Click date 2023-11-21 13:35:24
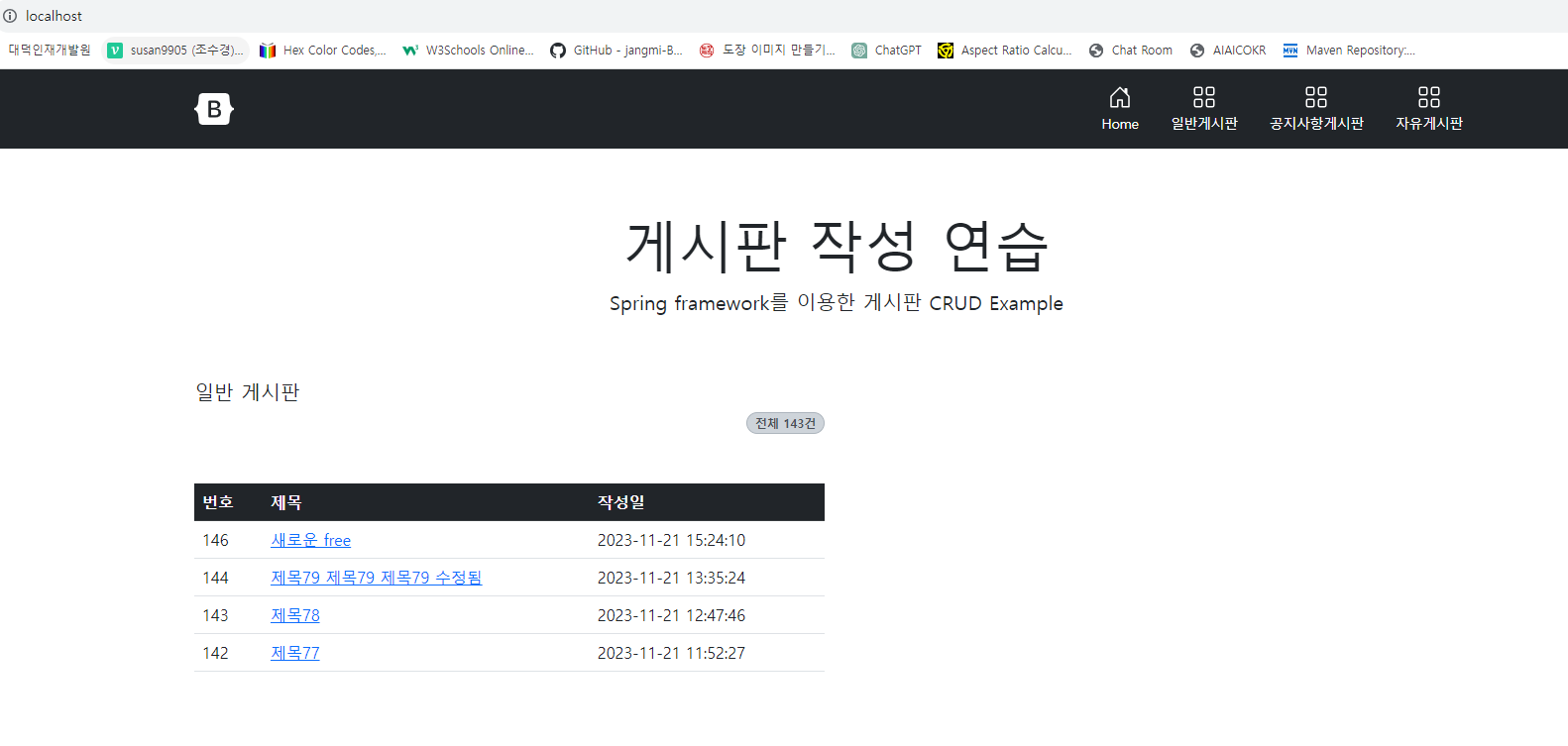The image size is (1568, 746). 671,578
